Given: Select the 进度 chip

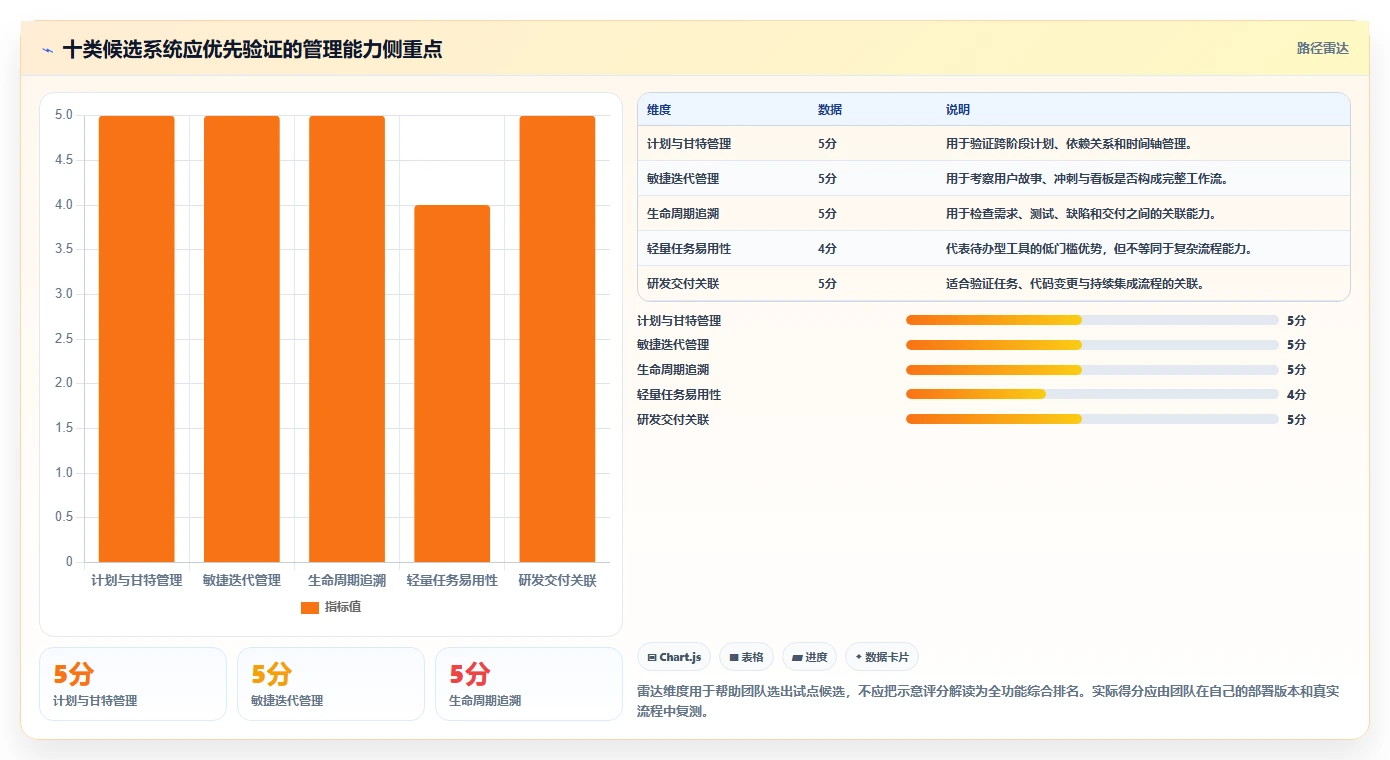Looking at the screenshot, I should (x=810, y=657).
